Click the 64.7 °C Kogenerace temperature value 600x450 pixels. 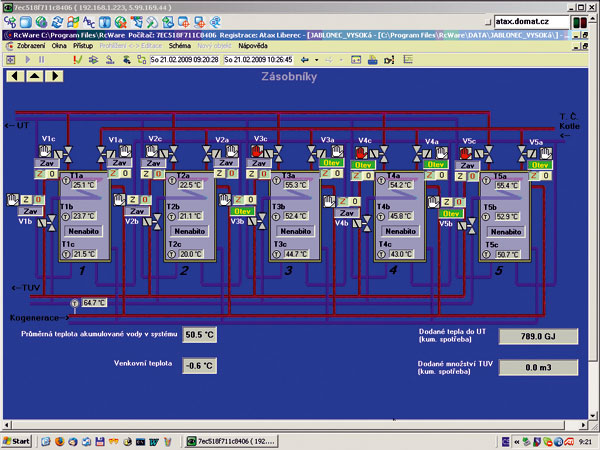point(94,303)
